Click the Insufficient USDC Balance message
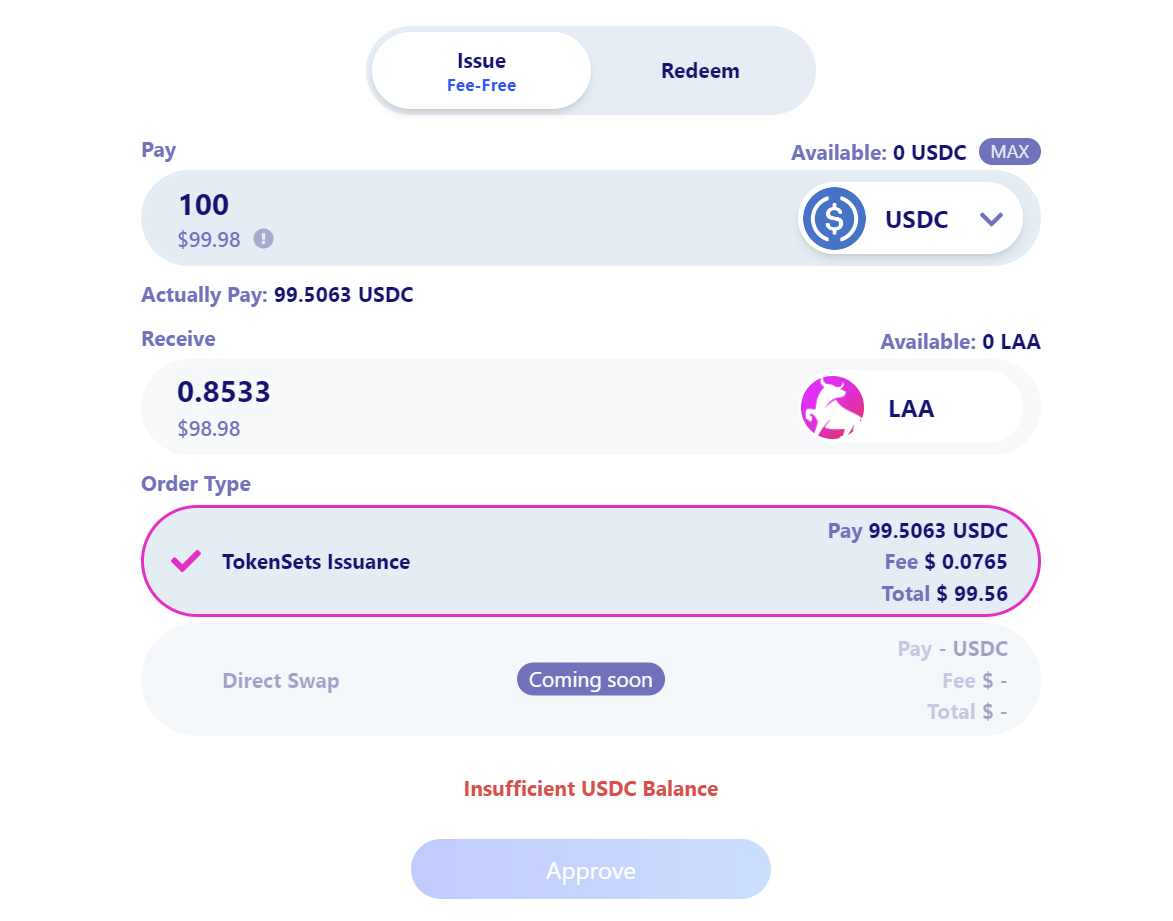This screenshot has height=921, width=1173. pos(590,789)
